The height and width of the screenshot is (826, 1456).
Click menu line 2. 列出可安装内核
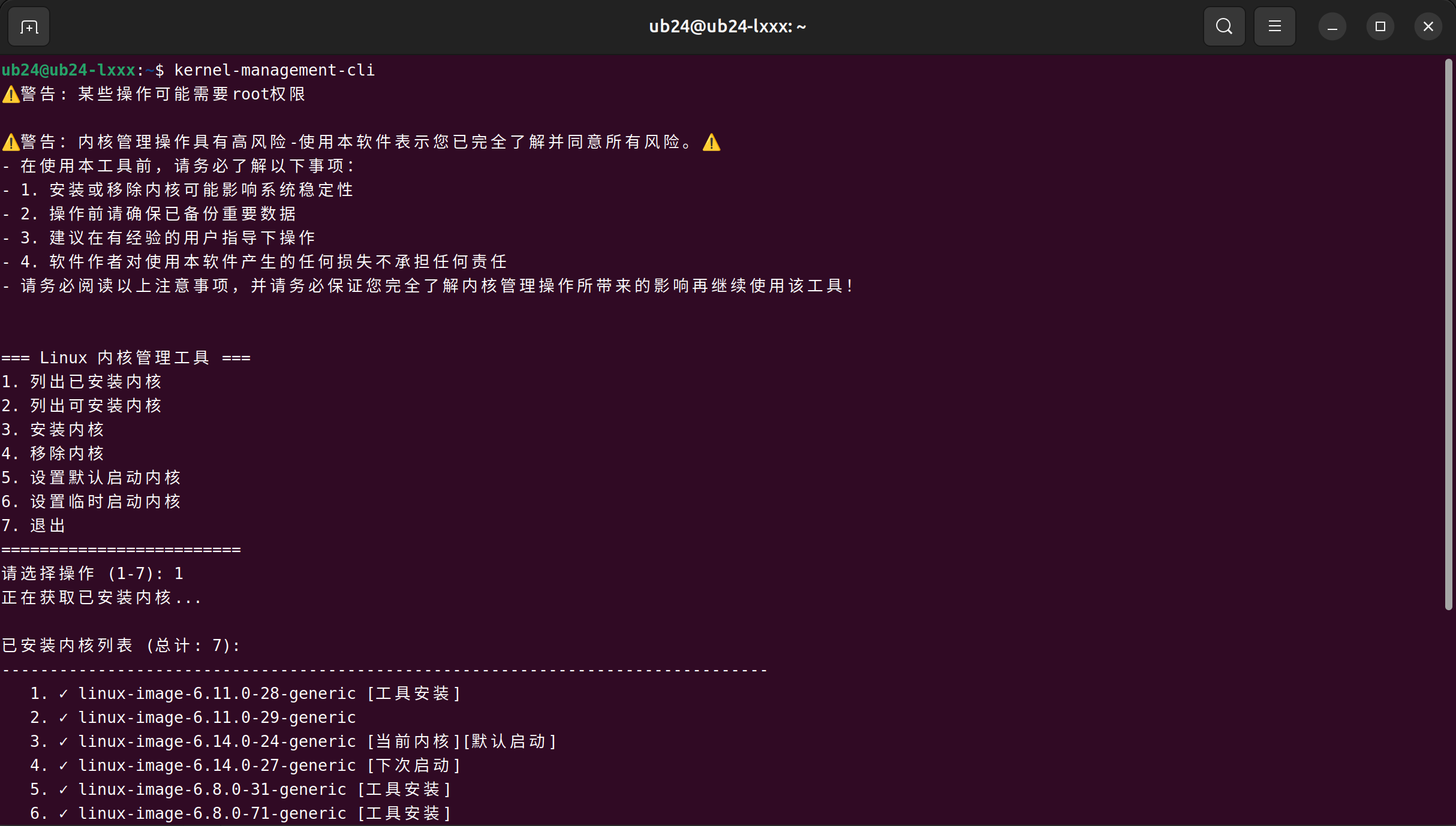tap(82, 406)
